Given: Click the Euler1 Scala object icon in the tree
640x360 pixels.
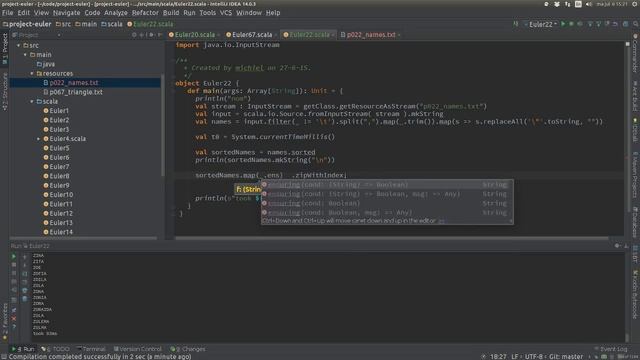Looking at the screenshot, I should (x=46, y=111).
